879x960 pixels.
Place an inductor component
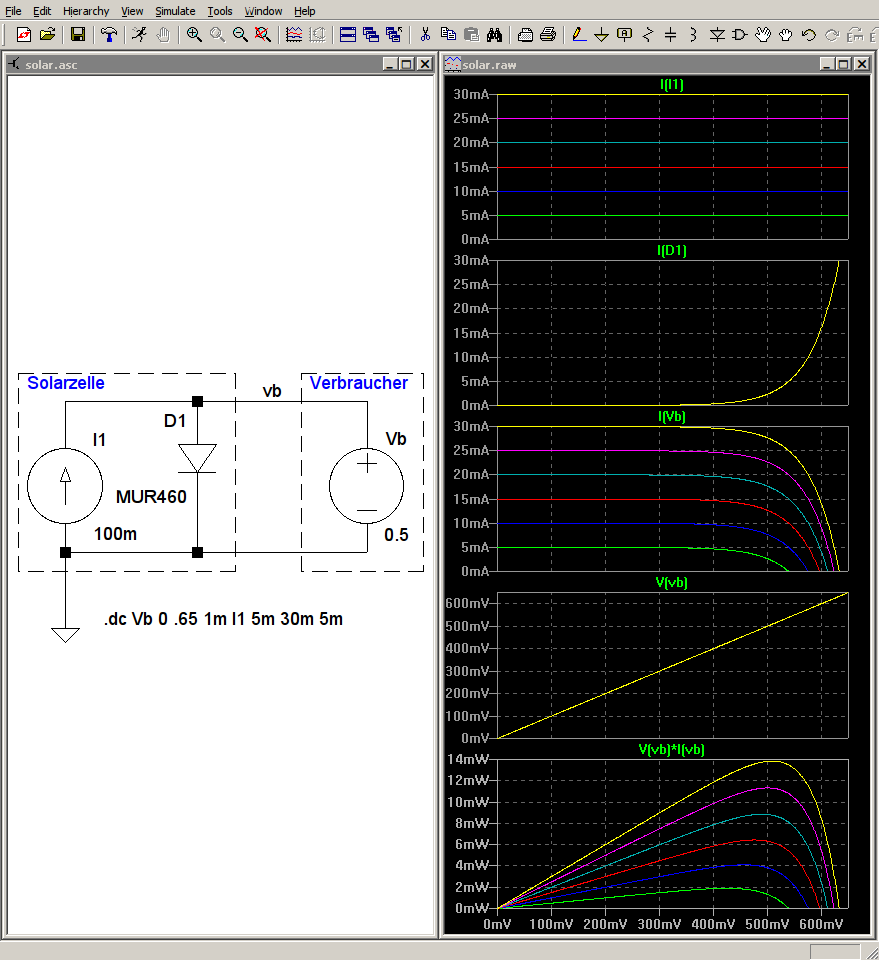point(693,34)
